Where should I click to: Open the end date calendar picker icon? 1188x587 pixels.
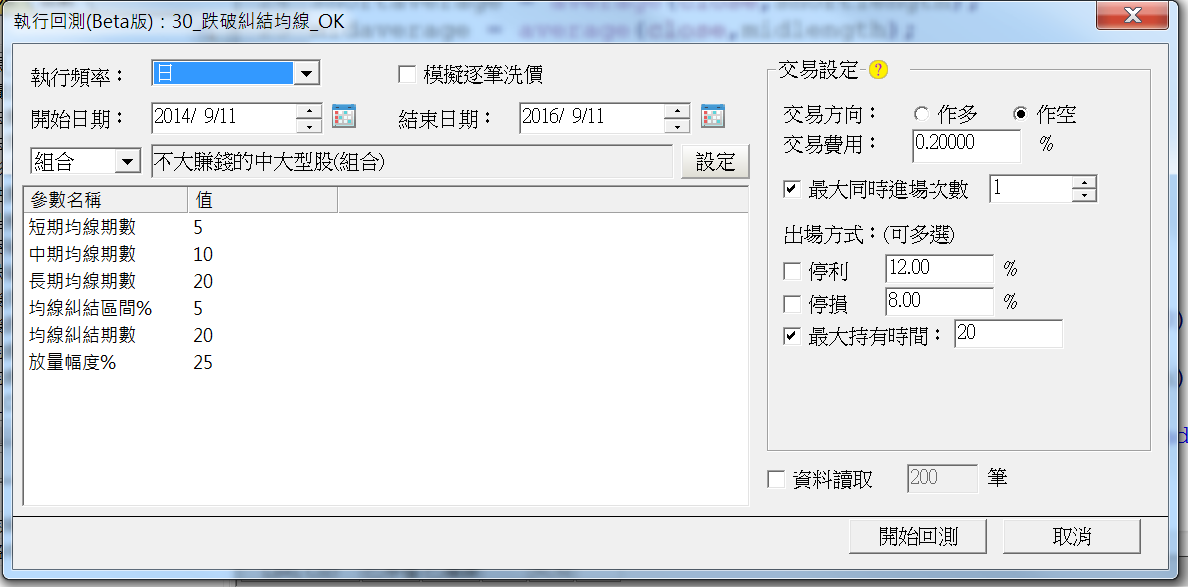point(713,116)
